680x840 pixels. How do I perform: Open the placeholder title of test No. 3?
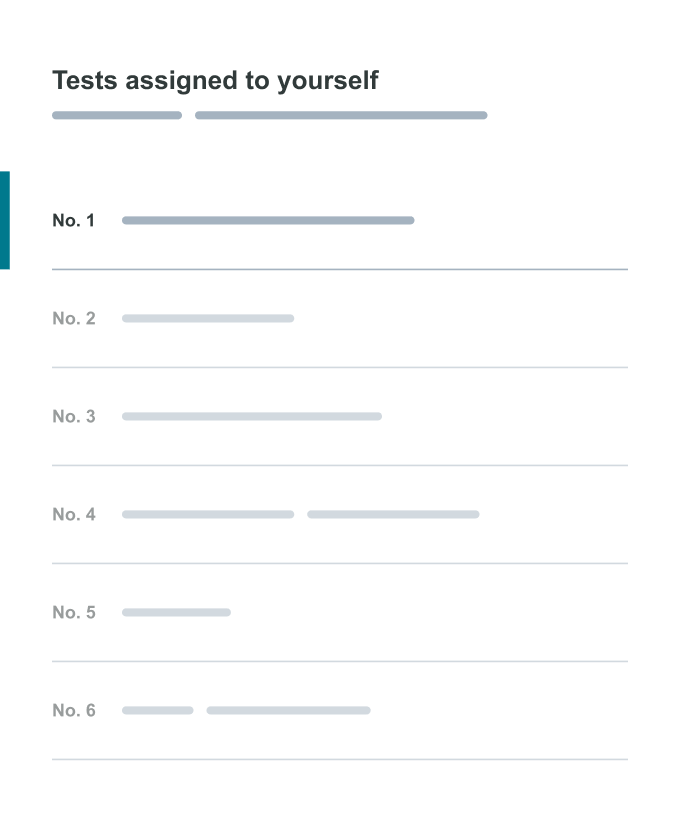pos(252,416)
